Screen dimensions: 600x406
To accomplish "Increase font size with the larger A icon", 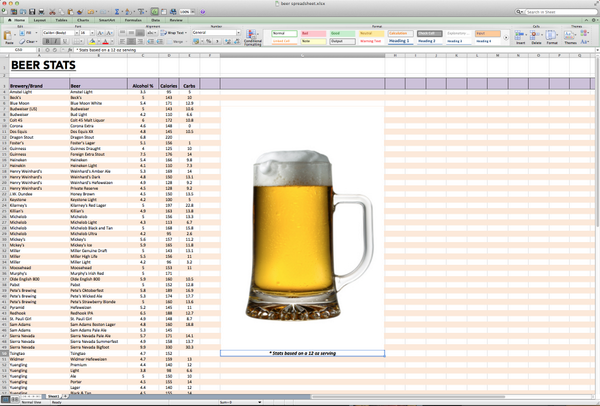I will tap(100, 33).
